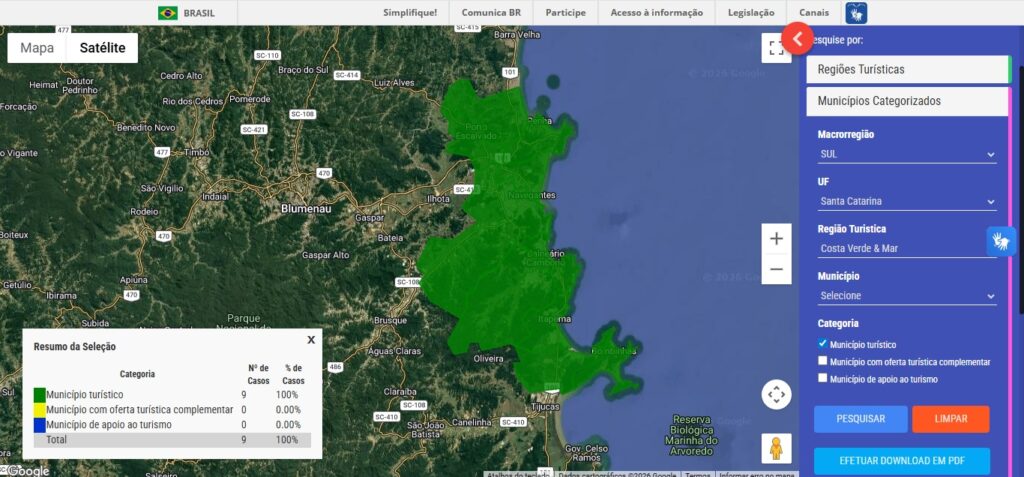Click the BRASIL portal link

[x=199, y=13]
